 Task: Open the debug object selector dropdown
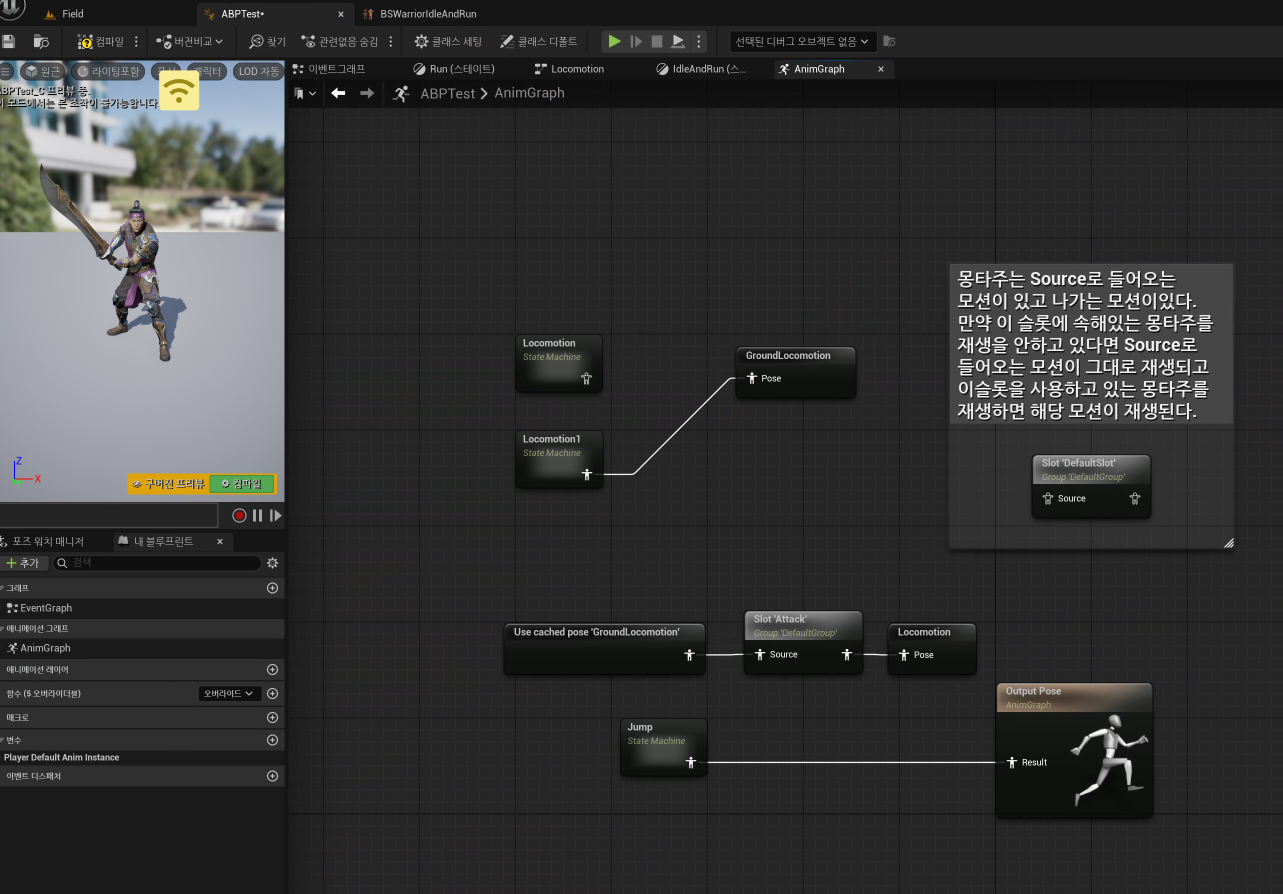803,42
